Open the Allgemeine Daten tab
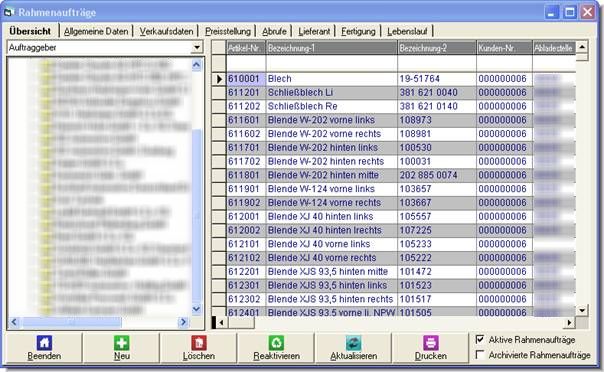 pyautogui.click(x=96, y=31)
